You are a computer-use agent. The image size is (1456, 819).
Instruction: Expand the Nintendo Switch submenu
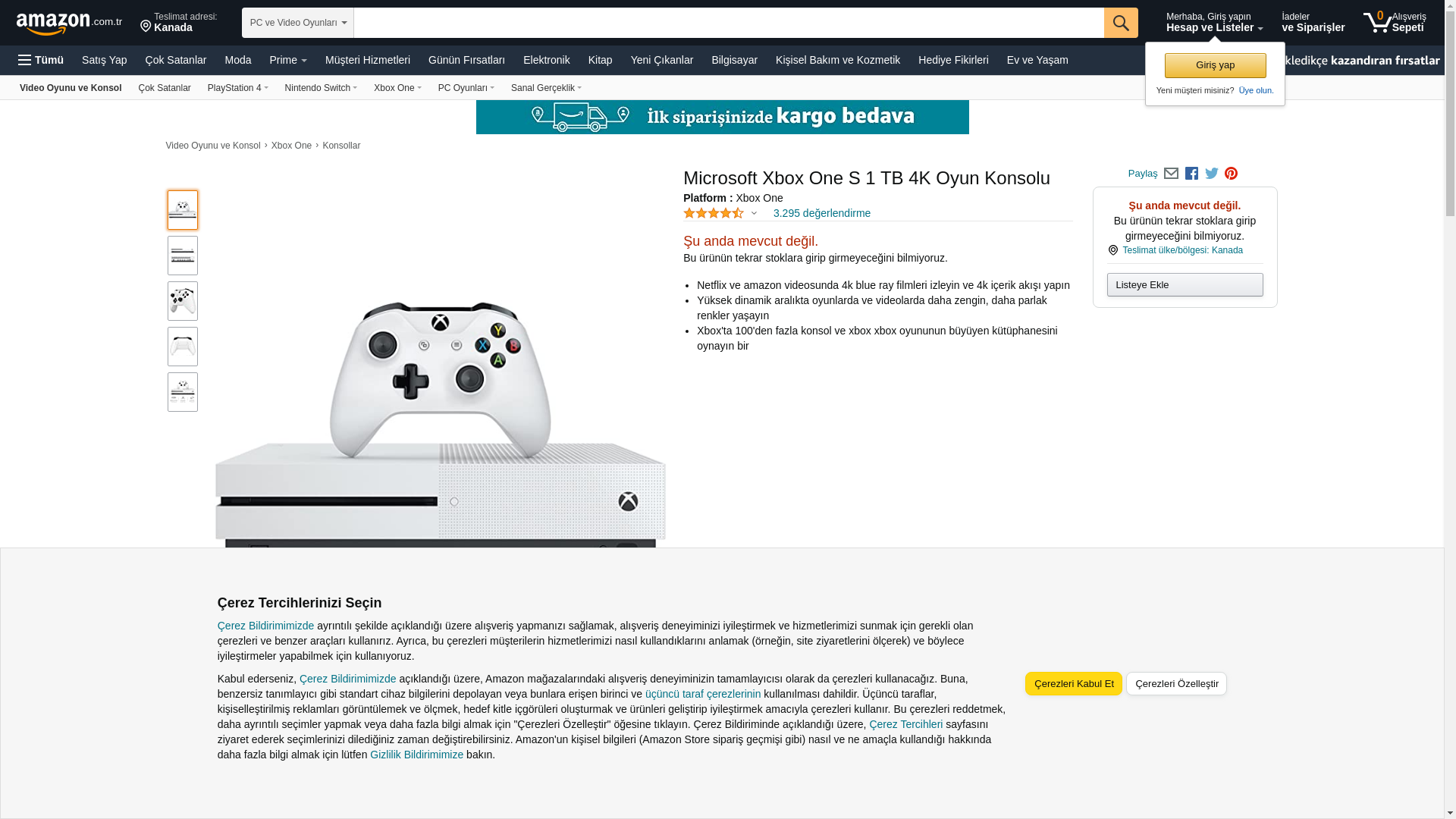pos(321,88)
